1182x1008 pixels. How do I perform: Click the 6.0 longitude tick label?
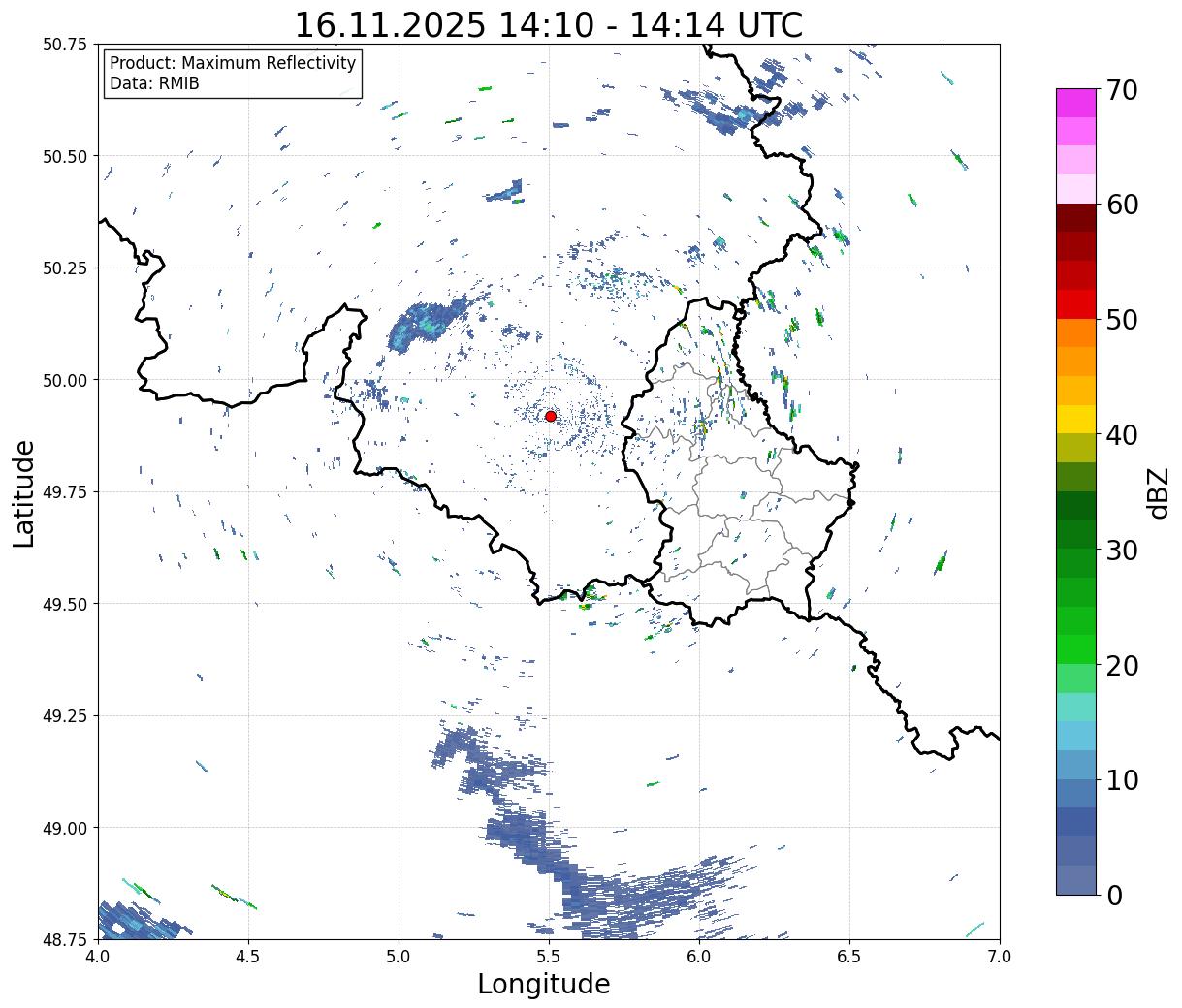pyautogui.click(x=699, y=957)
